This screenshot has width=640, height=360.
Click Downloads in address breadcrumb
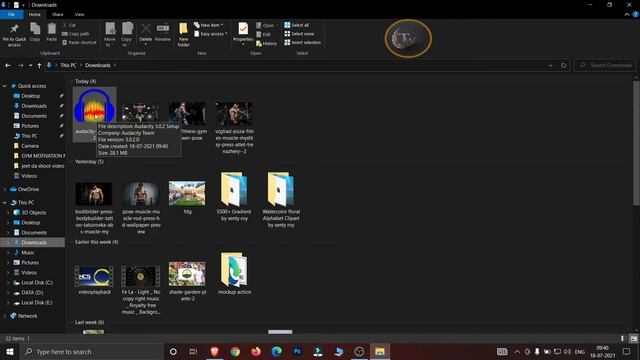click(98, 65)
